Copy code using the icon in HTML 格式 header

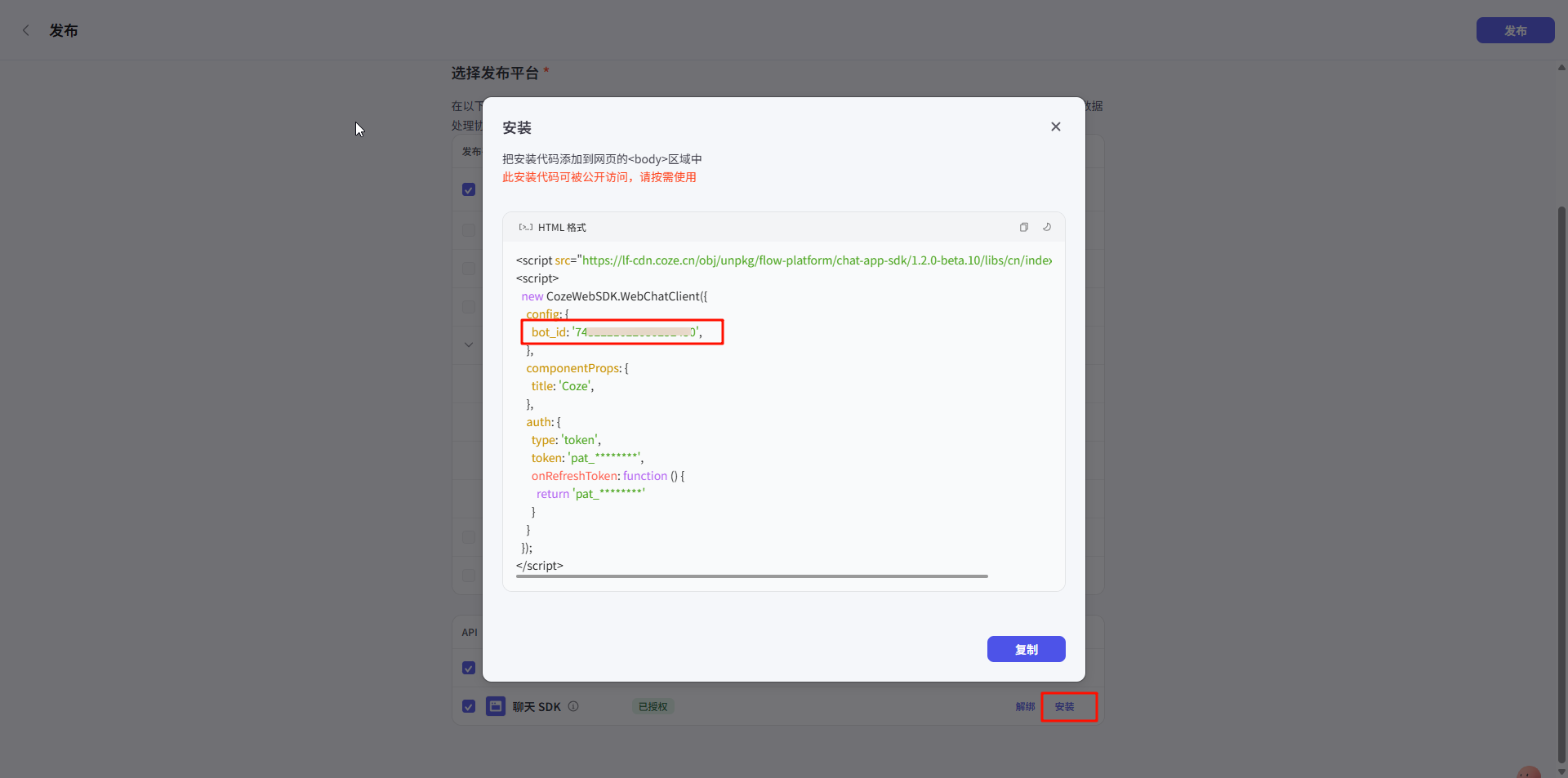pyautogui.click(x=1023, y=227)
